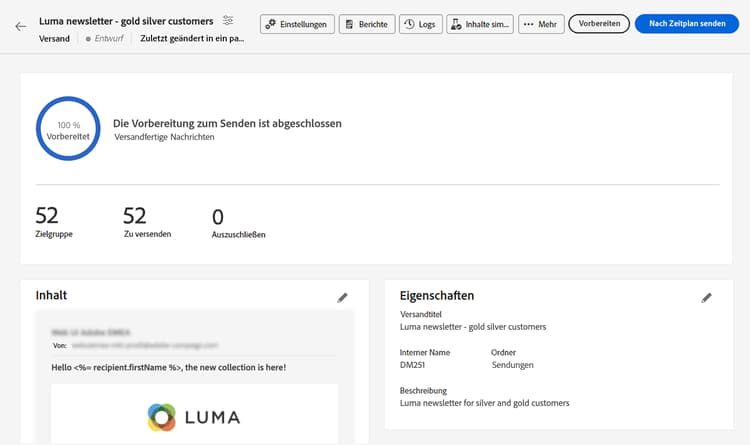View the delivery Logs
750x445 pixels.
[x=419, y=24]
